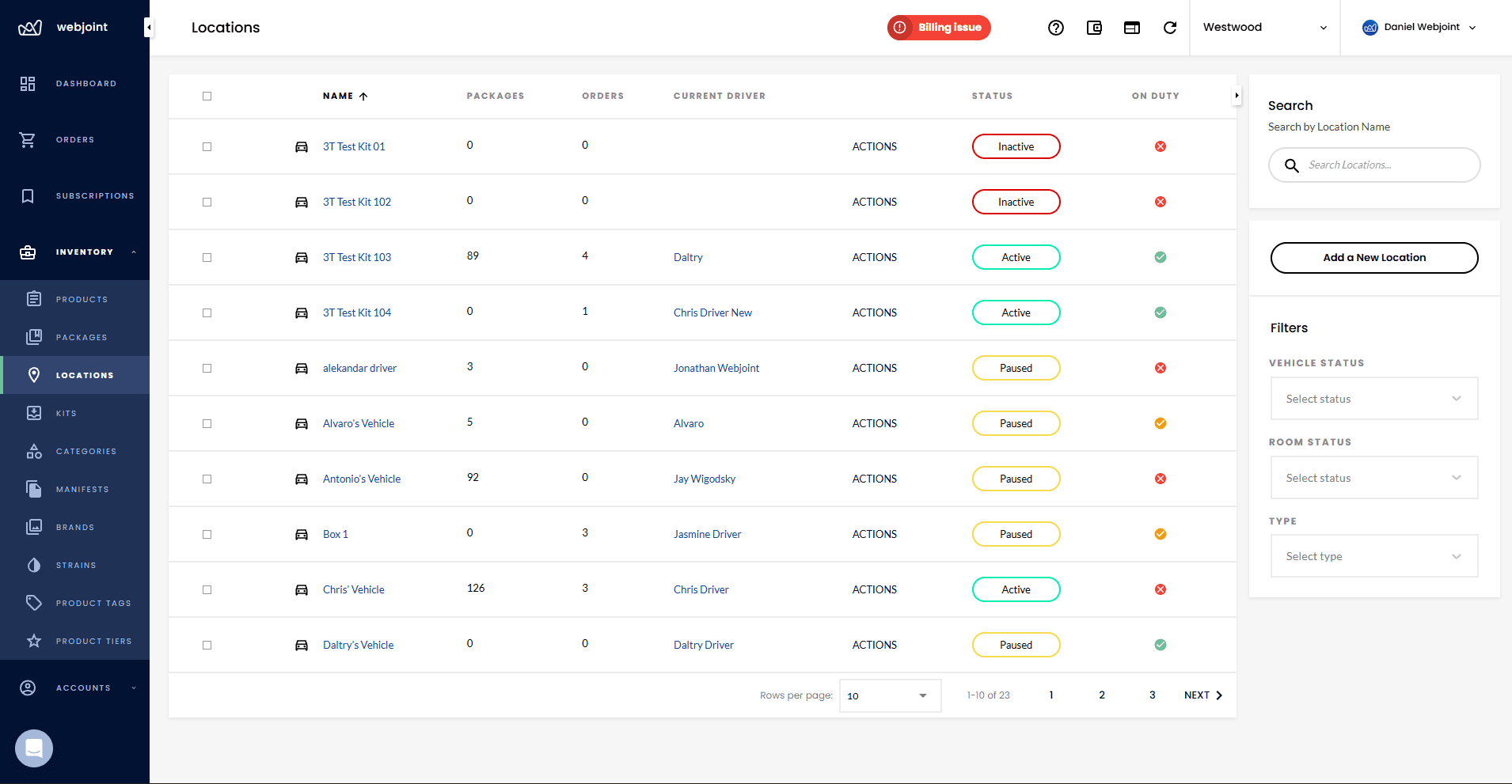Check the row checkbox for 3T Test Kit 103
Viewport: 1512px width, 784px height.
pyautogui.click(x=207, y=257)
